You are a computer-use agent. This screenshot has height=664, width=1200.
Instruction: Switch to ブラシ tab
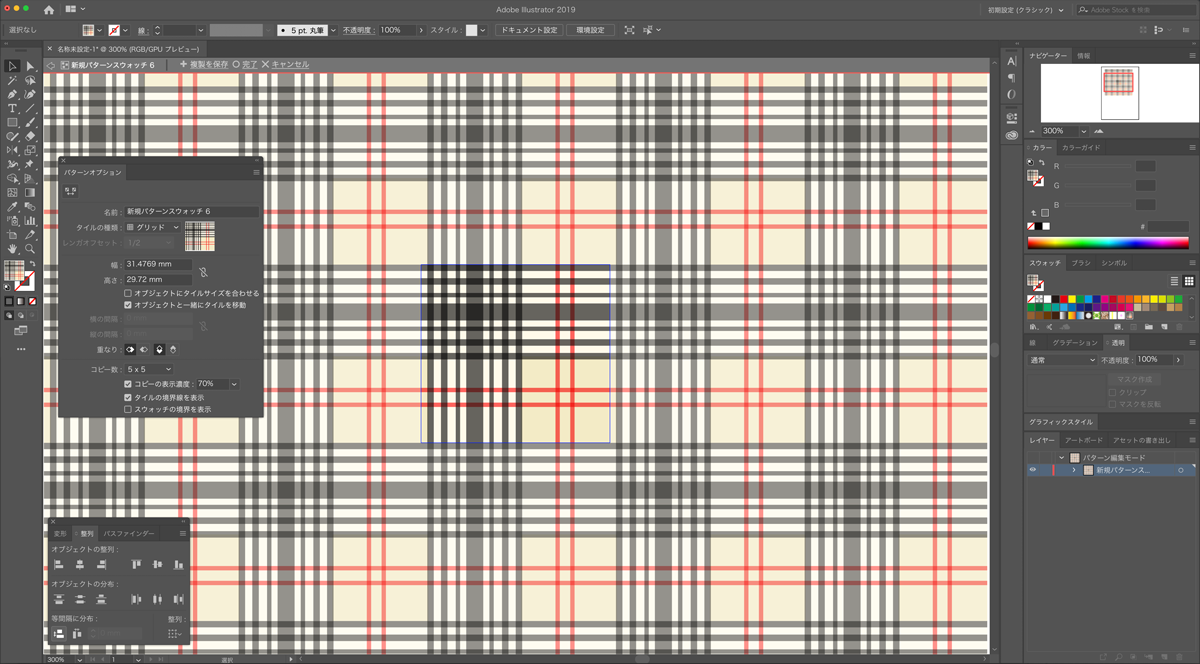point(1081,263)
